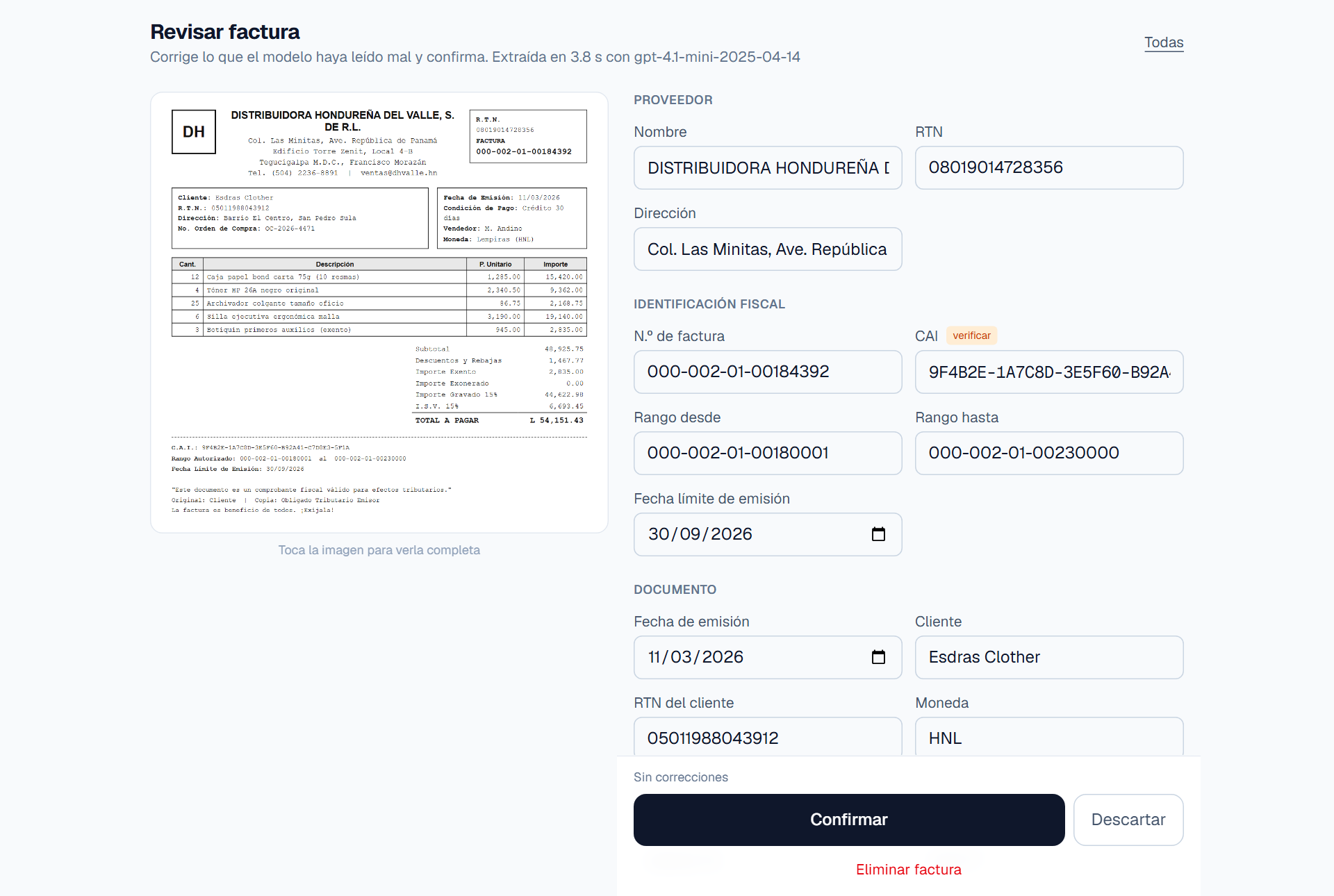Viewport: 1334px width, 896px height.
Task: Click the invoice image thumbnail to view full
Action: (x=379, y=313)
